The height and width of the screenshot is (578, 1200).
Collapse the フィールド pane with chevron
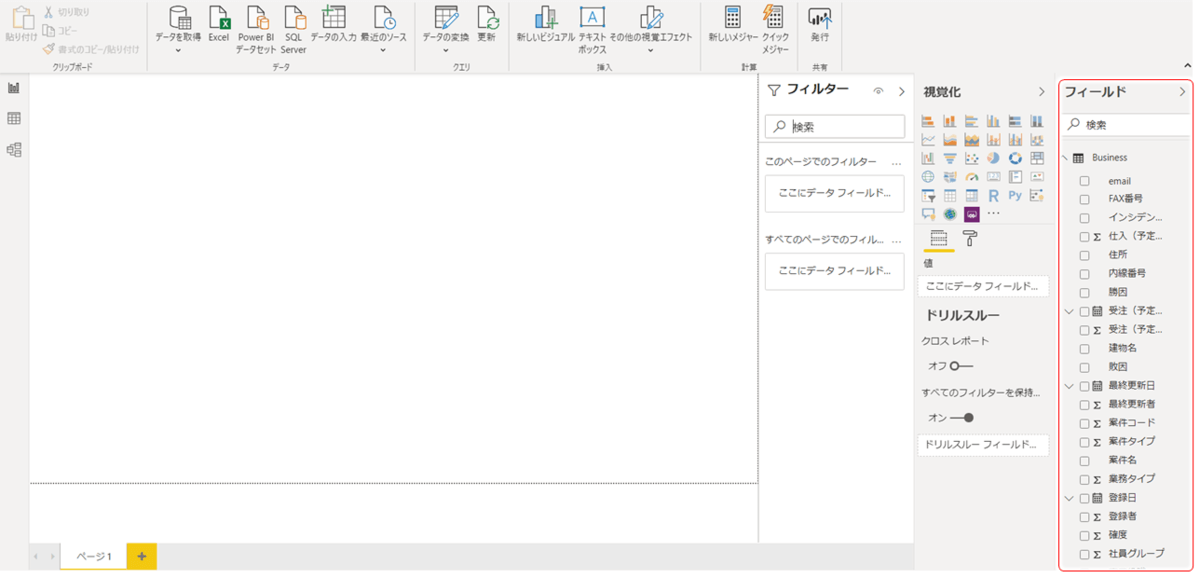pos(1182,92)
